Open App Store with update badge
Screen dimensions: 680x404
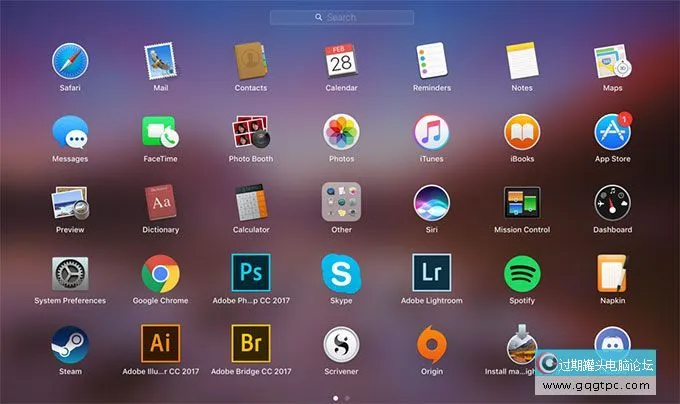(612, 132)
